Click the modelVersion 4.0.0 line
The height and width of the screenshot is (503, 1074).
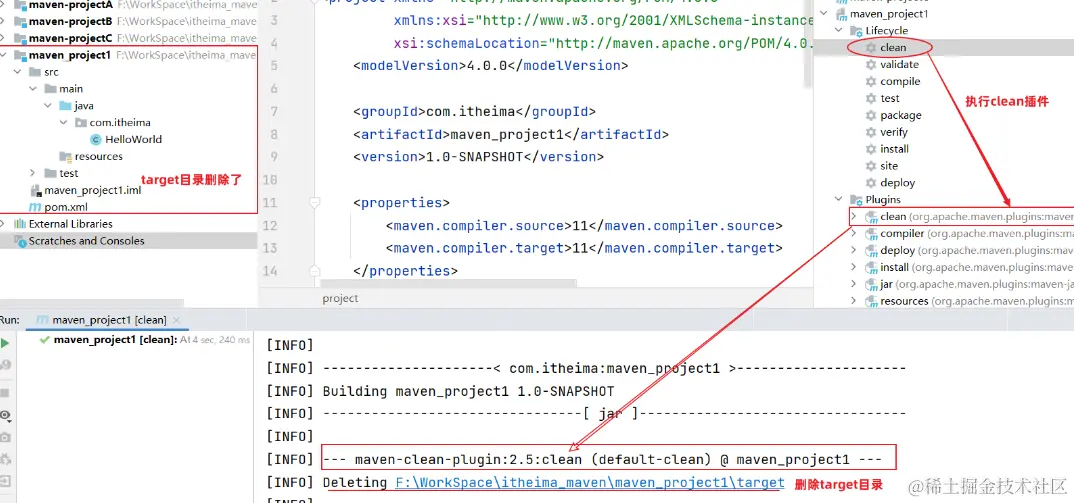coord(490,66)
